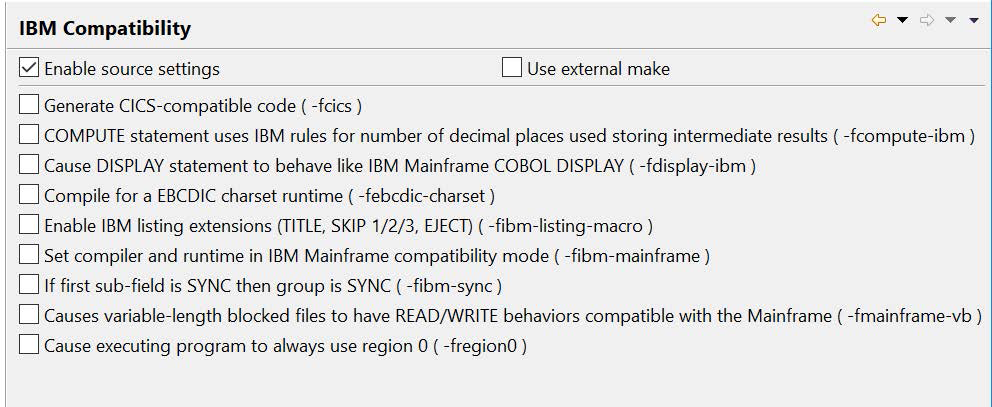This screenshot has width=992, height=407.
Task: Enable IBM listing extensions checkbox
Action: pos(29,225)
